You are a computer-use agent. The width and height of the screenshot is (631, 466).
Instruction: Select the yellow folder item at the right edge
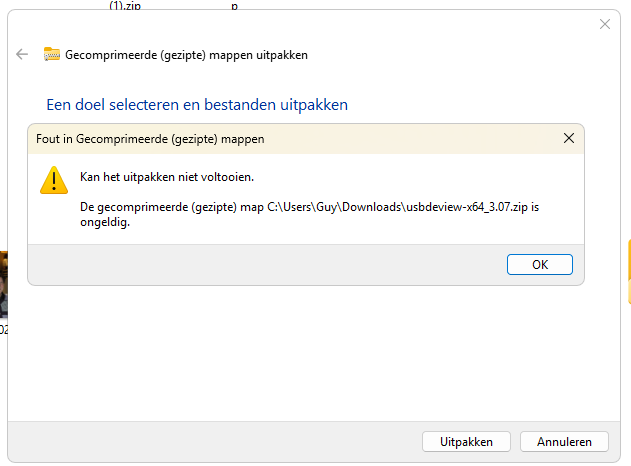pos(629,272)
